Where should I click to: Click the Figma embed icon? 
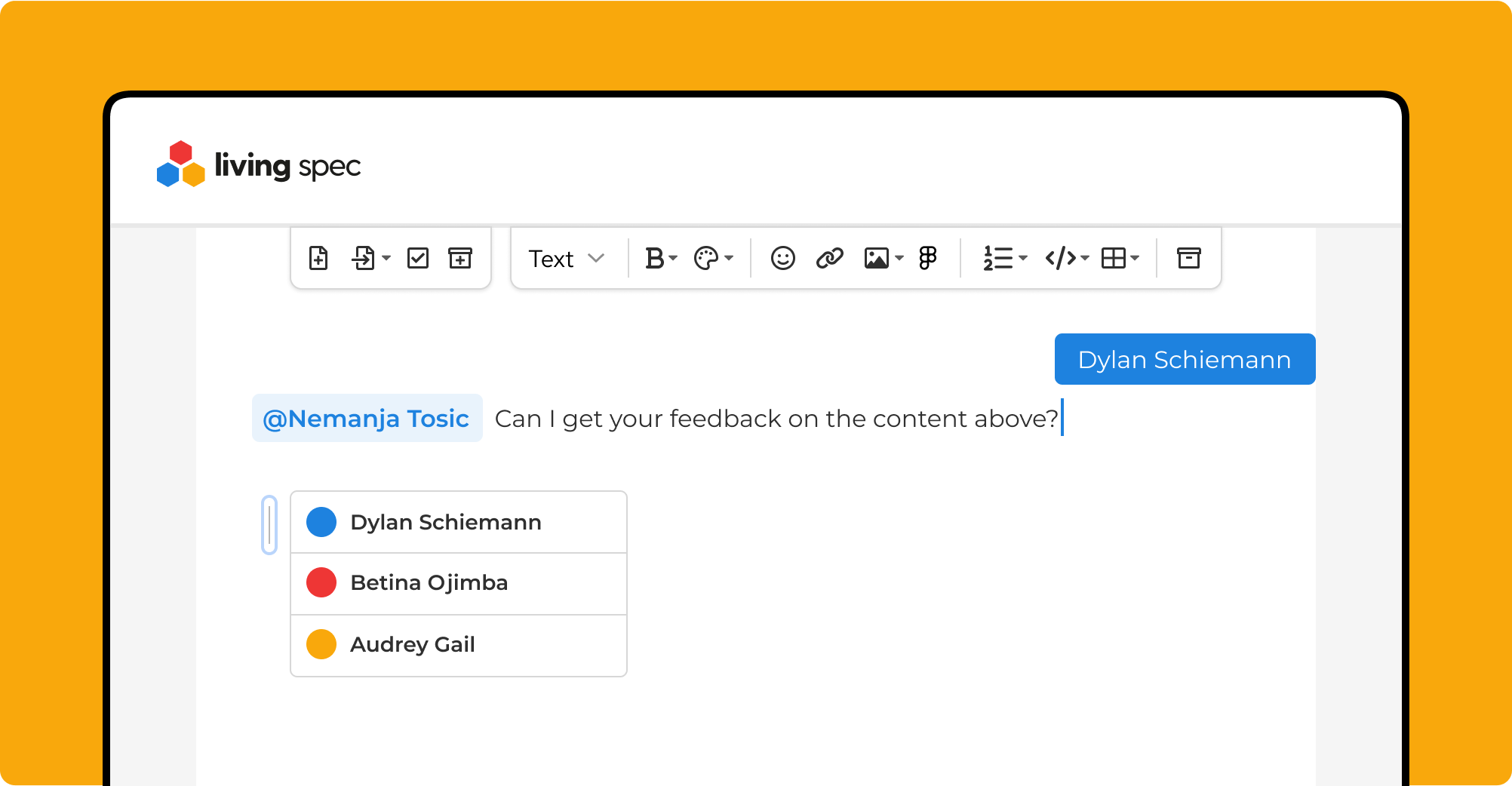point(928,258)
